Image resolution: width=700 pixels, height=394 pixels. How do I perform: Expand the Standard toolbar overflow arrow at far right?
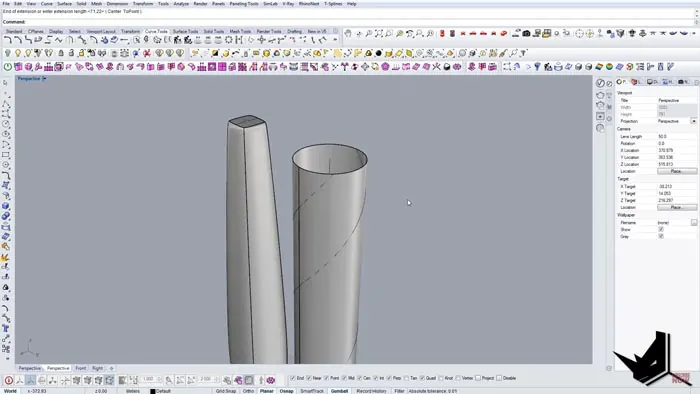tap(693, 33)
